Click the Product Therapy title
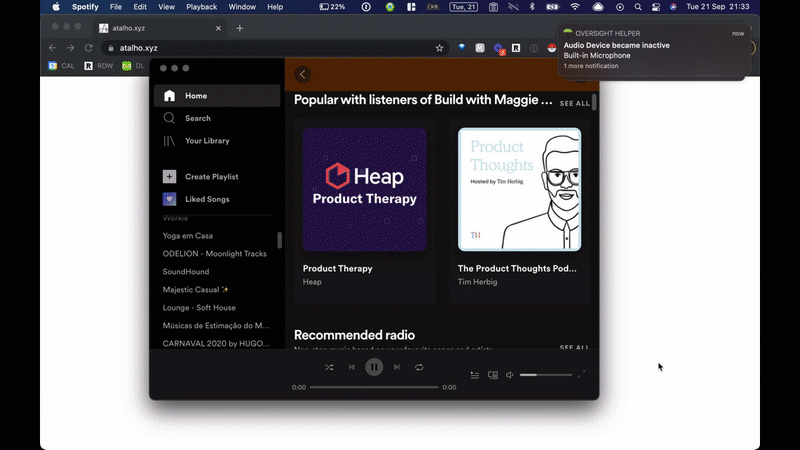Viewport: 800px width, 450px height. coord(337,268)
